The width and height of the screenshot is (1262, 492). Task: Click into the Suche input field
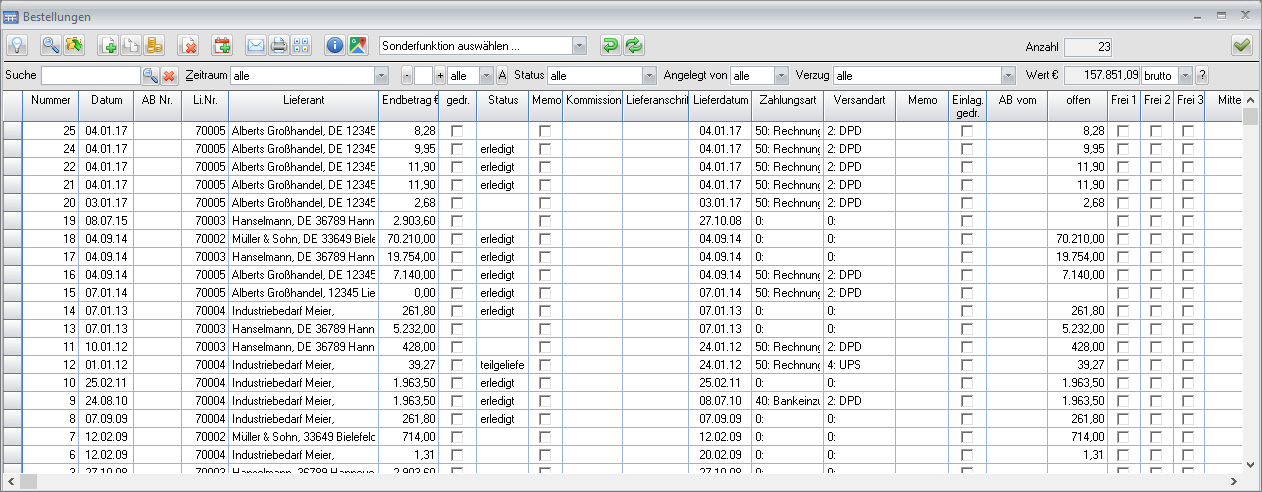[x=90, y=76]
